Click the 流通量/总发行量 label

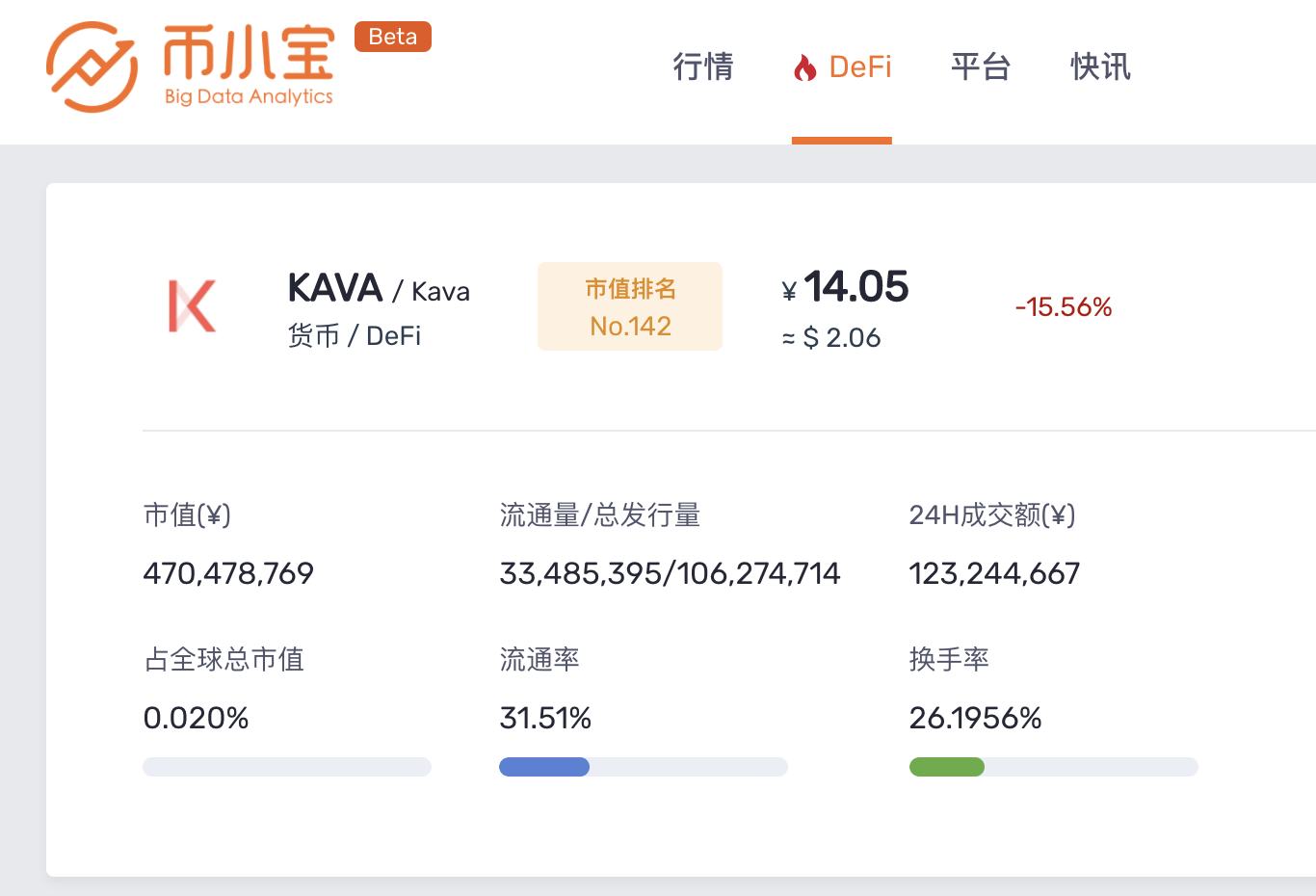coord(599,515)
